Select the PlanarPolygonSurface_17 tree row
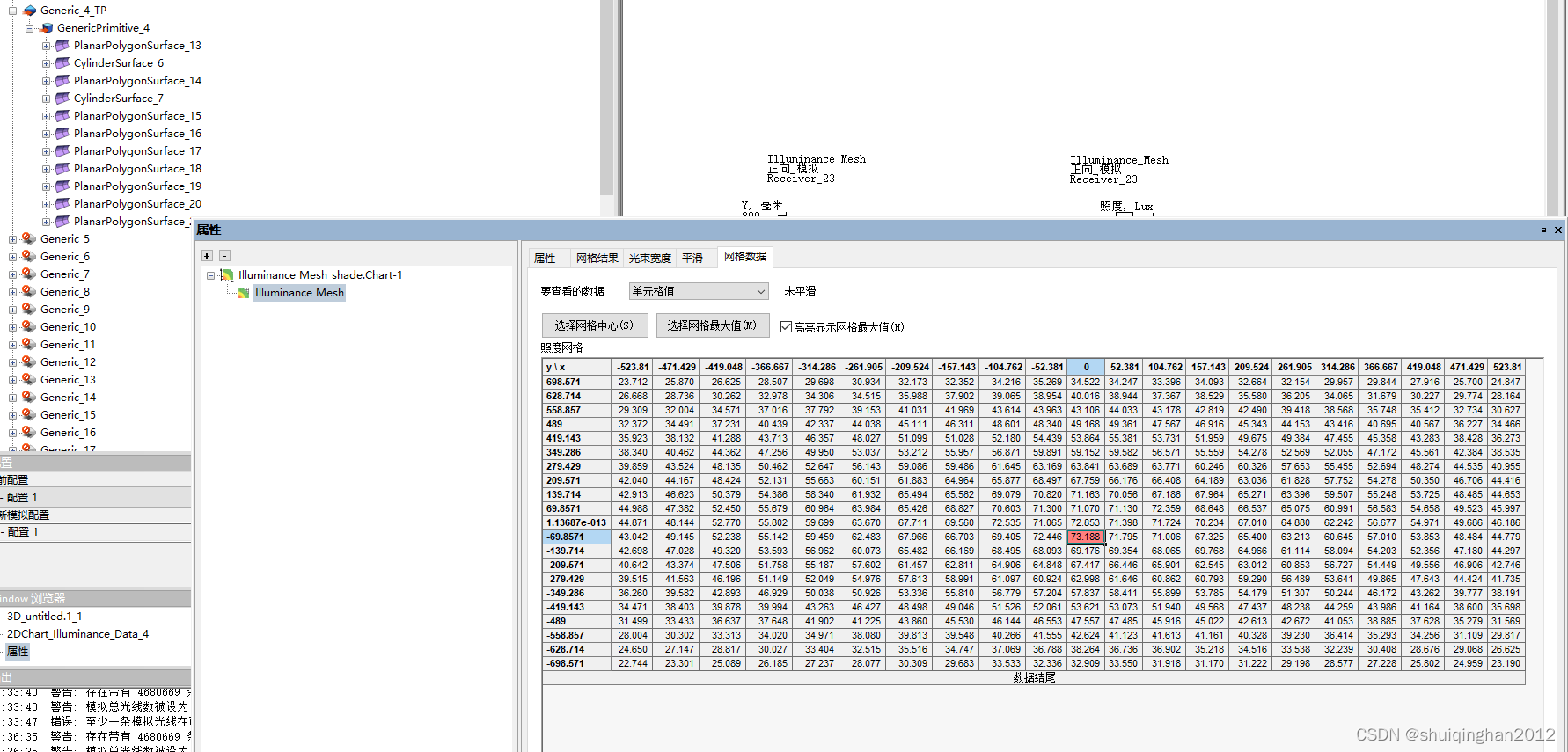Screen dimensions: 1568x752 tap(137, 151)
